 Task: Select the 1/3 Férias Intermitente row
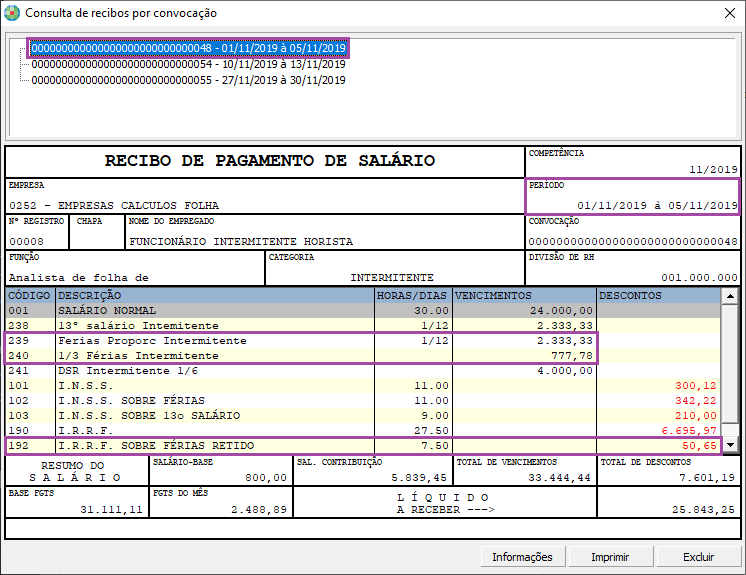(x=363, y=356)
